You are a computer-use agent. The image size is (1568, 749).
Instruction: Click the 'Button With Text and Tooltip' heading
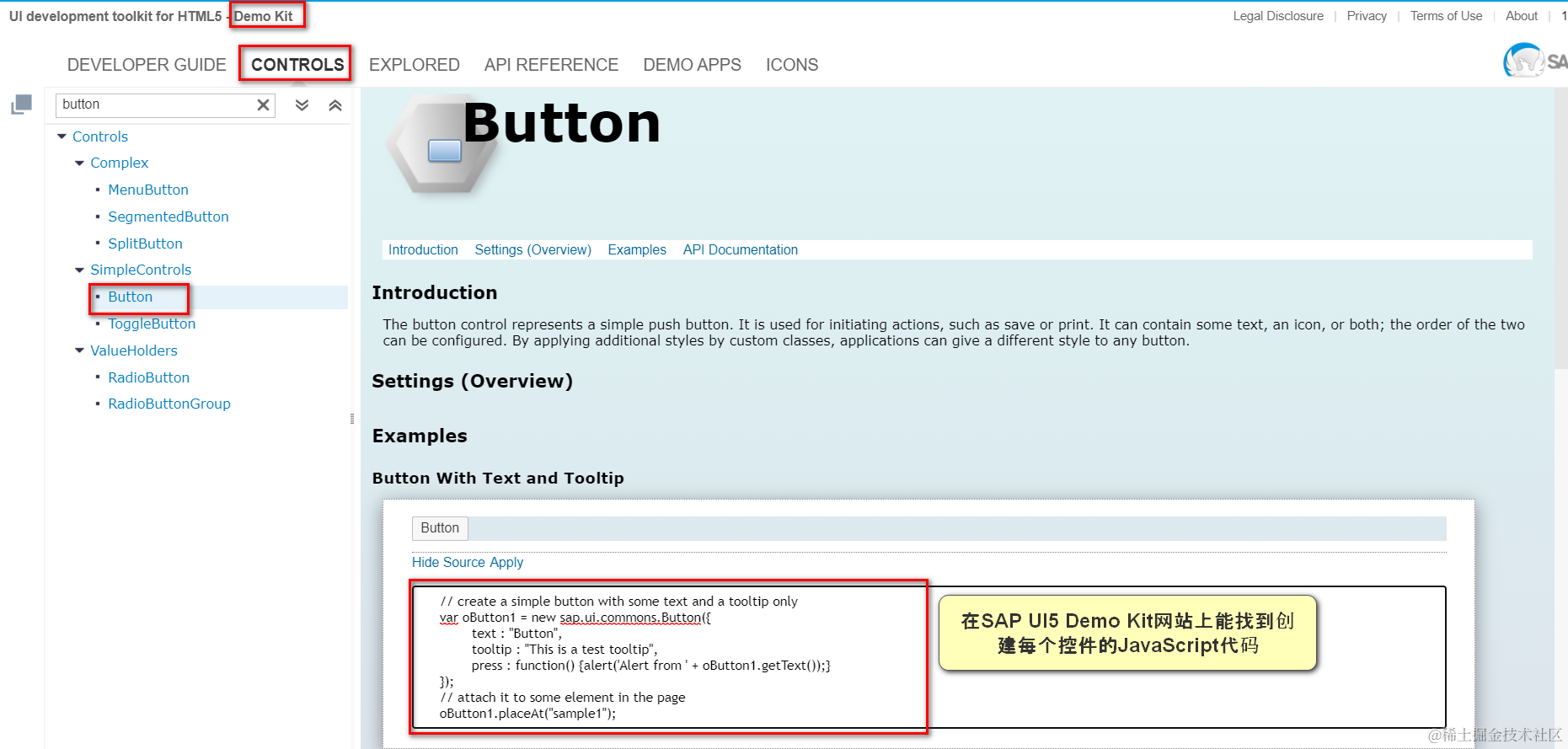[498, 479]
